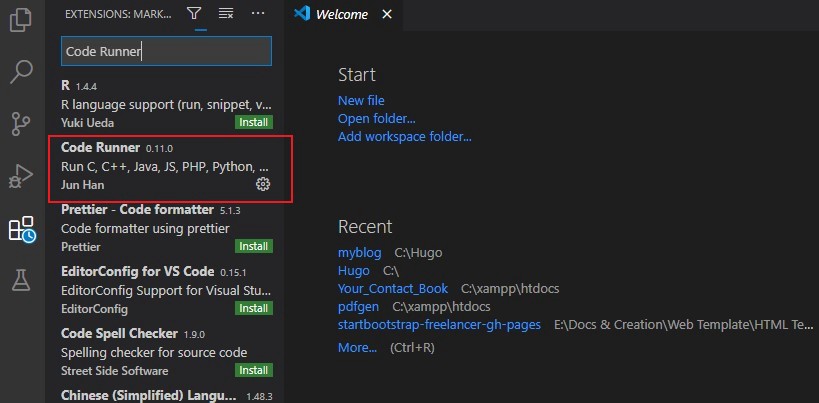Open recent folder Hugo

[354, 270]
